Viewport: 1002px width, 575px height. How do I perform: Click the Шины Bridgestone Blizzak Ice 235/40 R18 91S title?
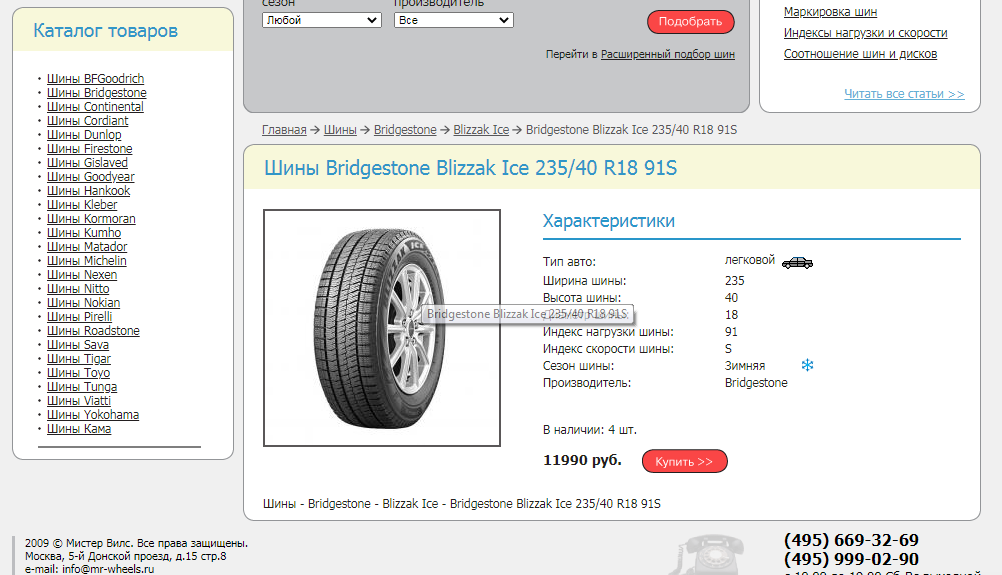pos(470,168)
